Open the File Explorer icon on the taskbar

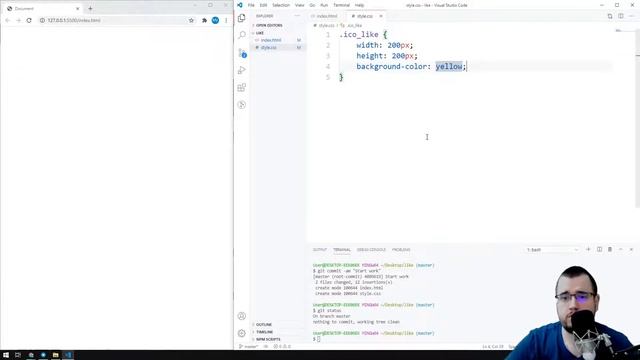click(x=56, y=355)
